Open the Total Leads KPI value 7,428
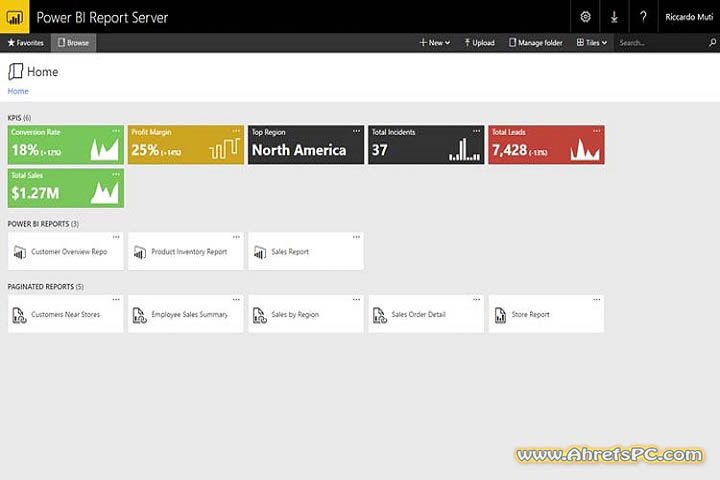 (x=509, y=150)
